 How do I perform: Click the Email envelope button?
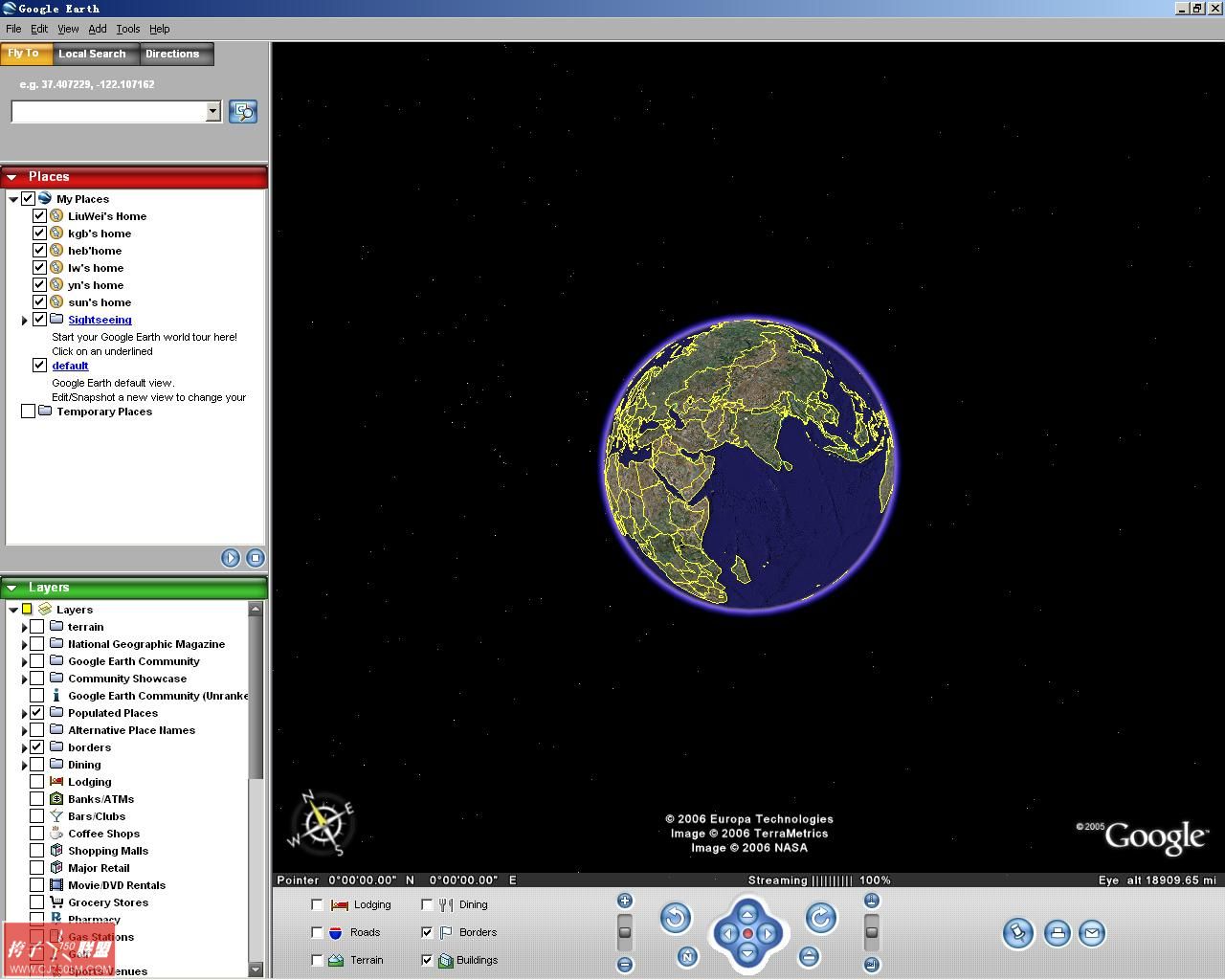1092,933
